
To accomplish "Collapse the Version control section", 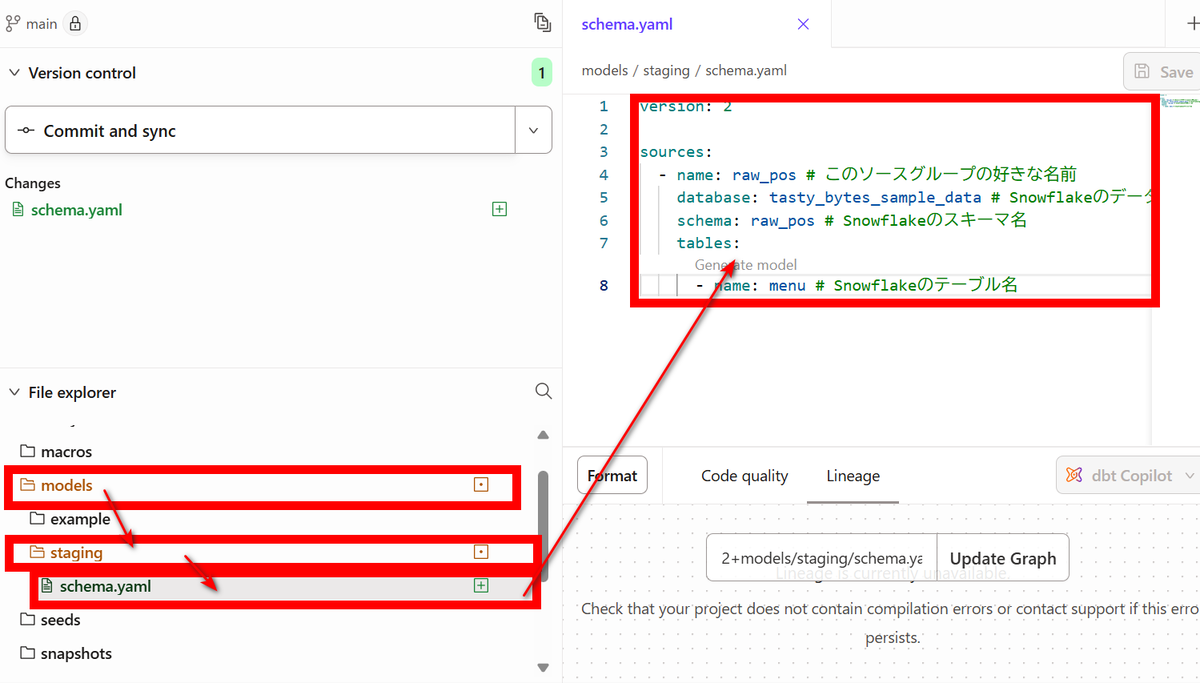I will tap(14, 73).
